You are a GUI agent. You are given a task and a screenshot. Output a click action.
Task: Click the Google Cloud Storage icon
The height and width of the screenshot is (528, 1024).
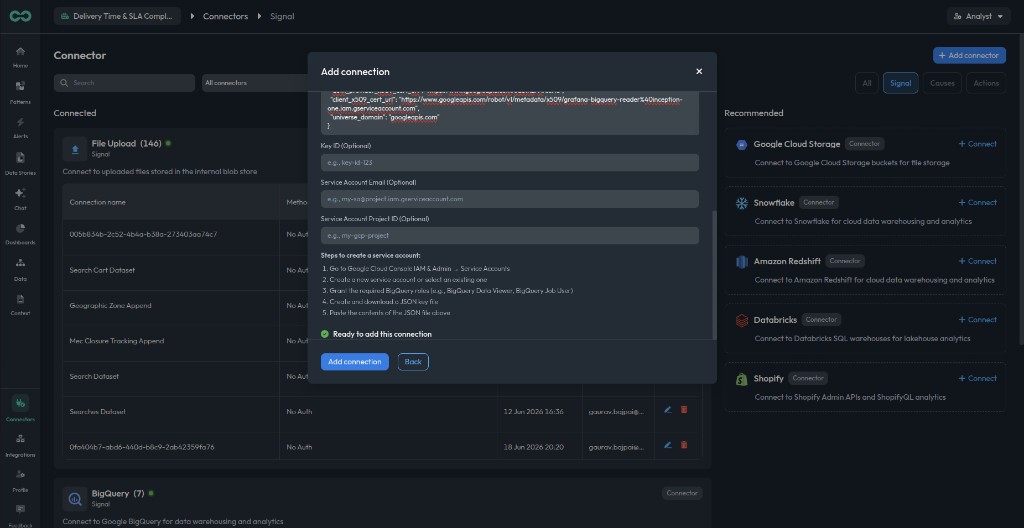(741, 144)
